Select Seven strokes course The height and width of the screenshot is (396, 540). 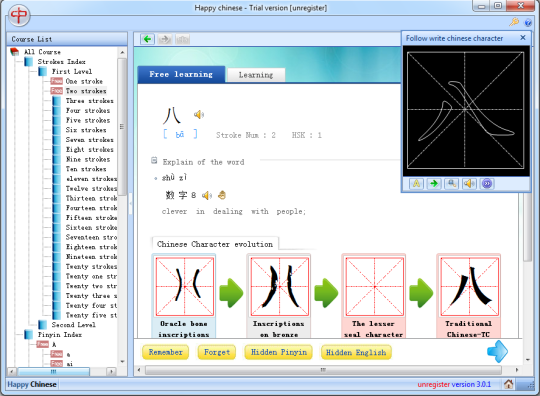click(x=90, y=140)
